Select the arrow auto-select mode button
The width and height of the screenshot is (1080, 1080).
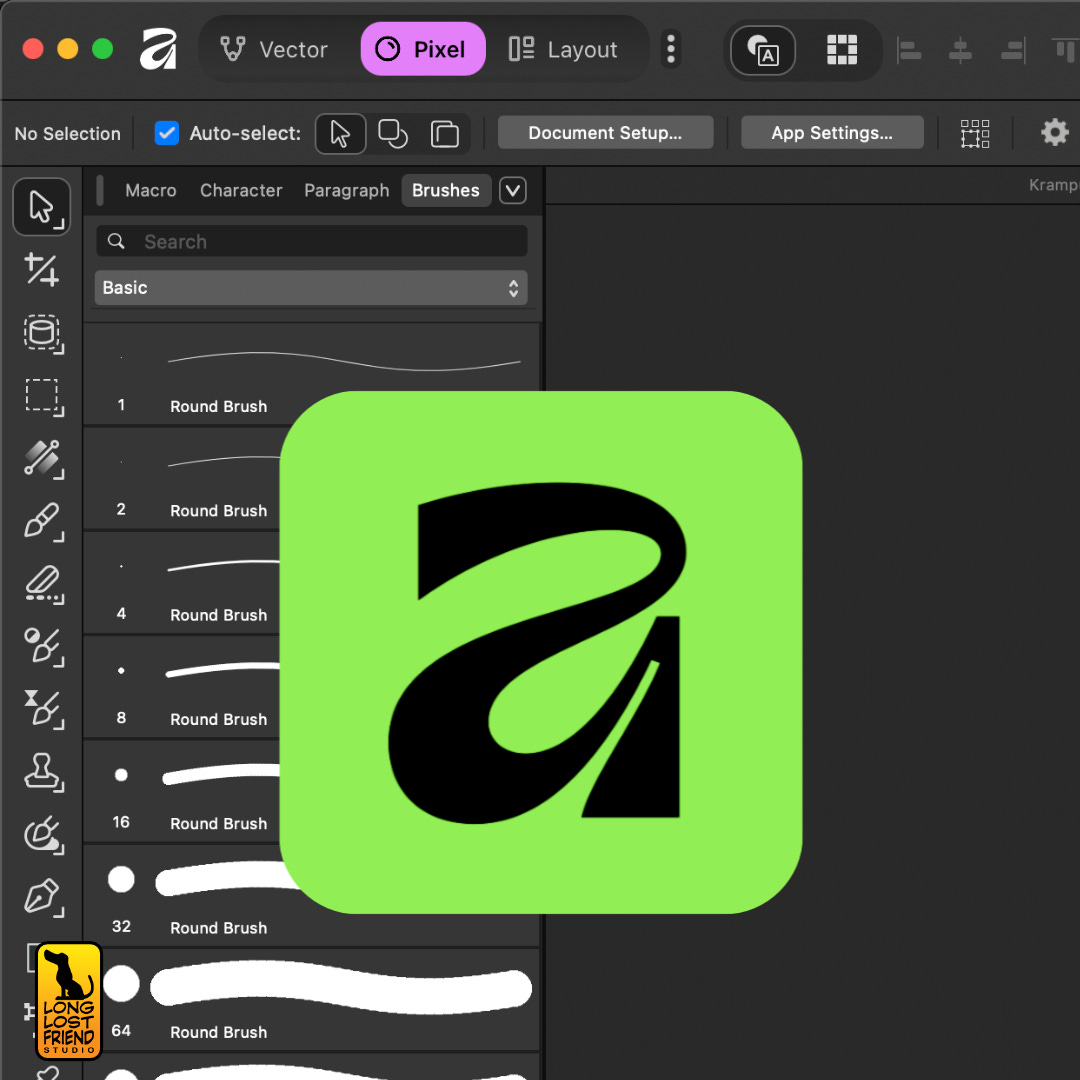pyautogui.click(x=340, y=134)
